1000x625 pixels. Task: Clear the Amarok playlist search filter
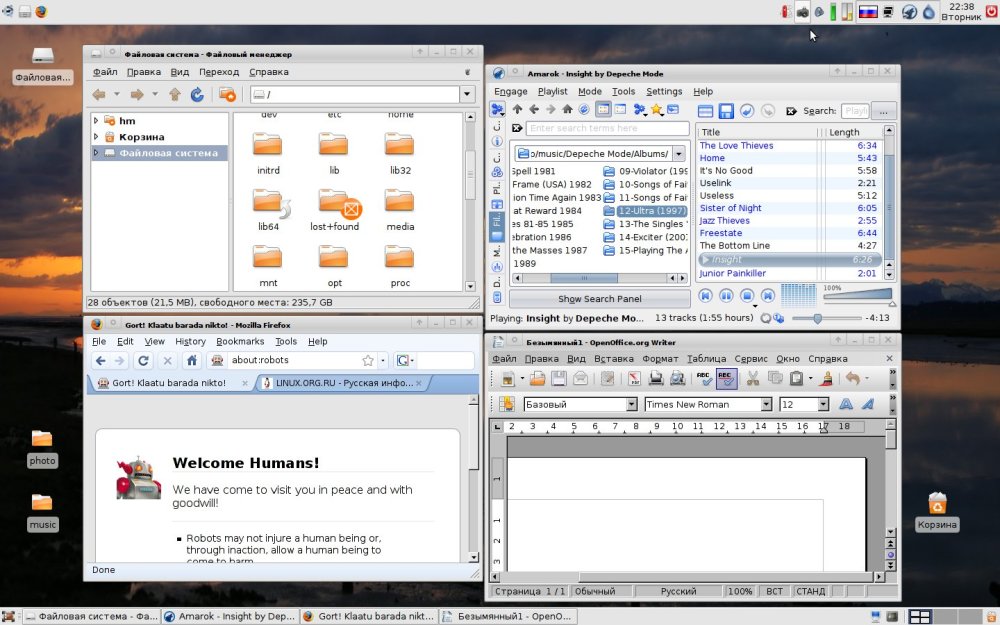pos(791,111)
